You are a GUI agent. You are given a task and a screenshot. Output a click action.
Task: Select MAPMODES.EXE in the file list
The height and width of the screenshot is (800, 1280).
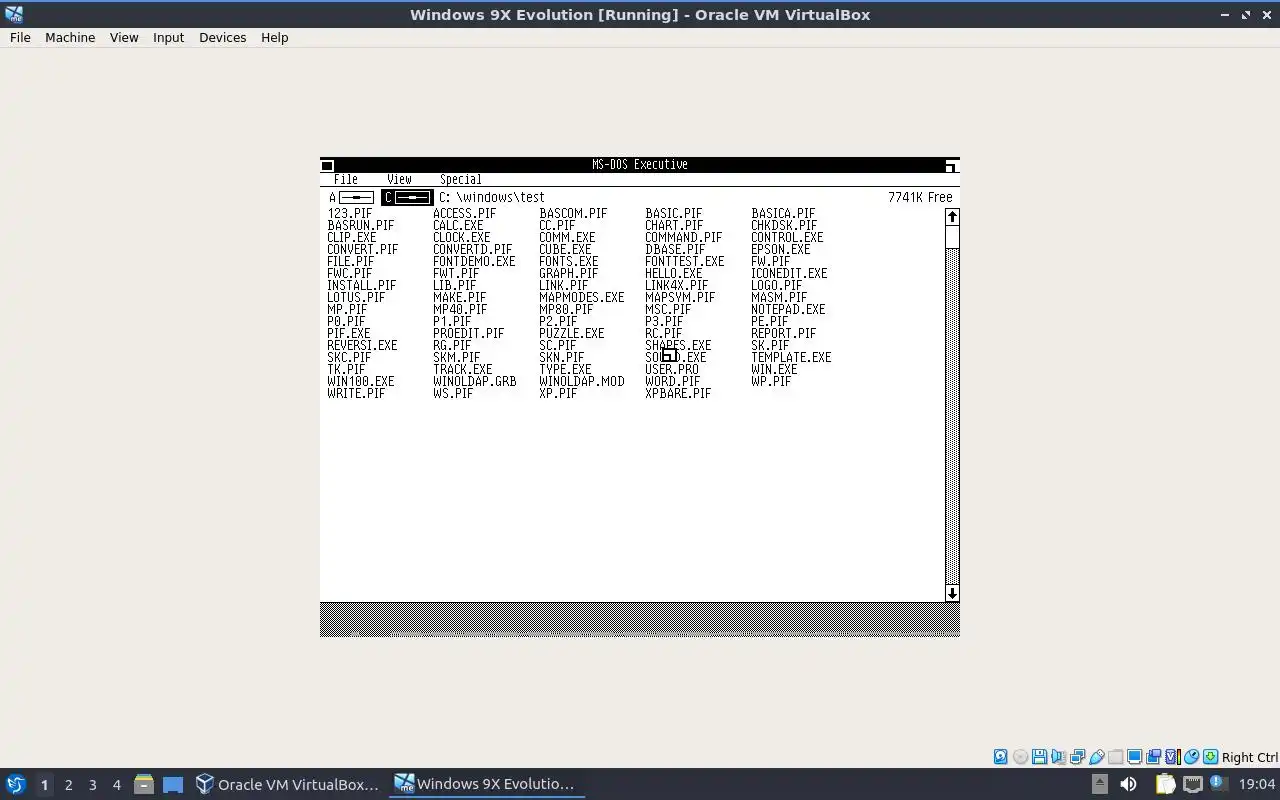(581, 297)
